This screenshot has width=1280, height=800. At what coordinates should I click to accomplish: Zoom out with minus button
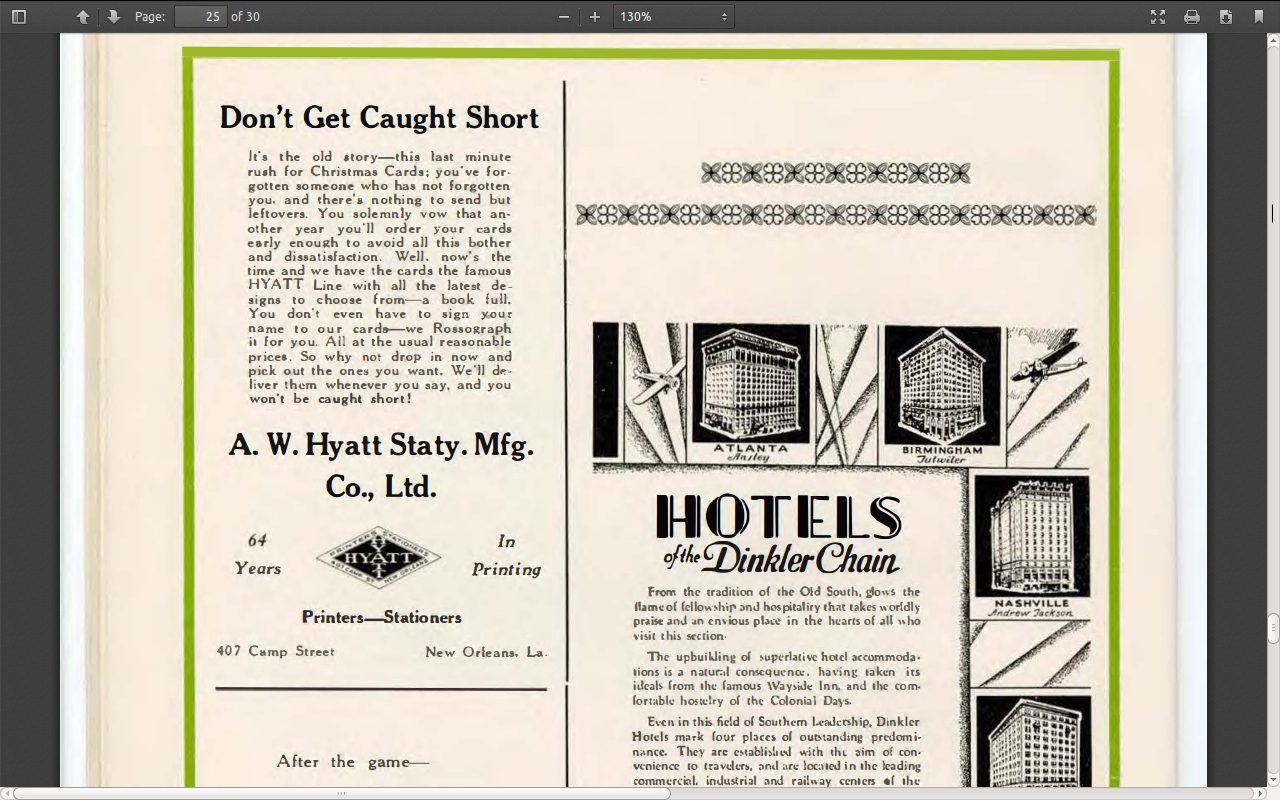click(x=564, y=16)
